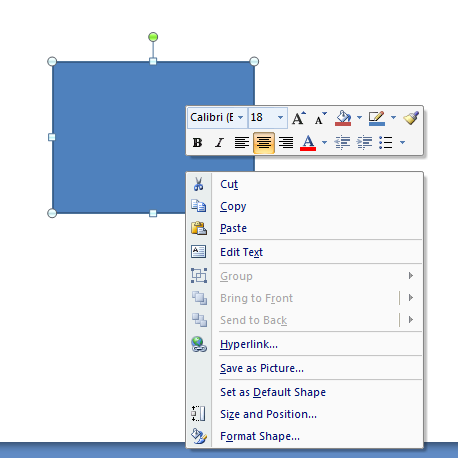Expand the bullets style dropdown arrow
This screenshot has width=458, height=458.
point(403,143)
